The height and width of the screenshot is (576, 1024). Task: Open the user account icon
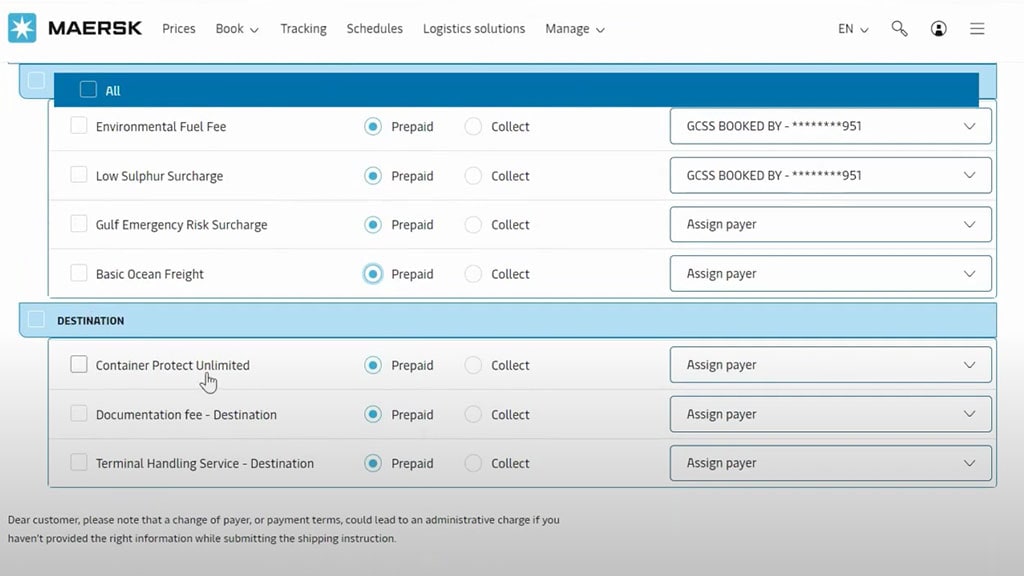click(938, 29)
